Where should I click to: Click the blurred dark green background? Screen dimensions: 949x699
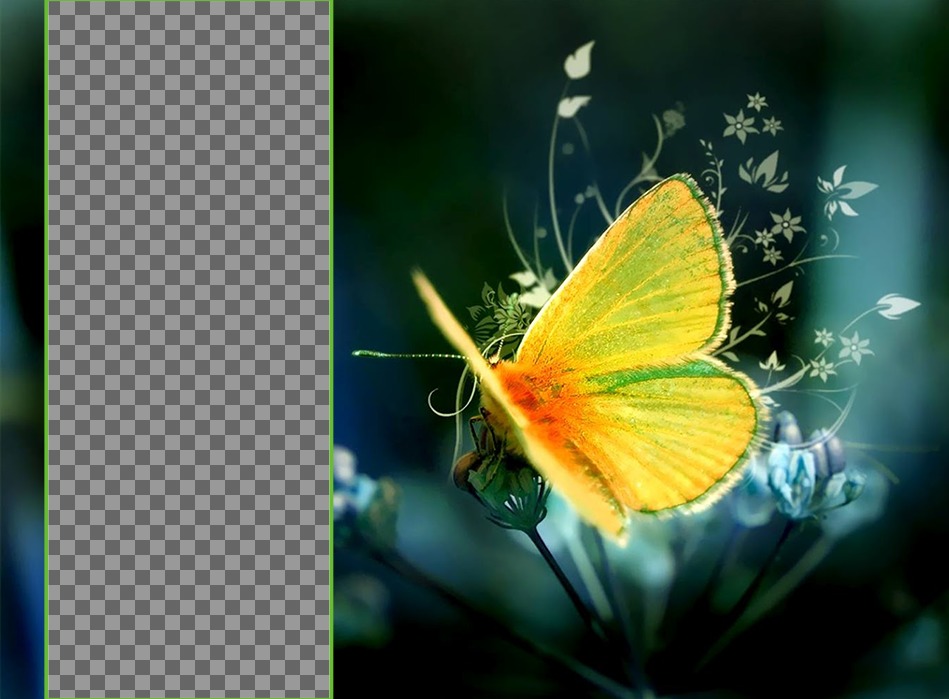pyautogui.click(x=420, y=100)
